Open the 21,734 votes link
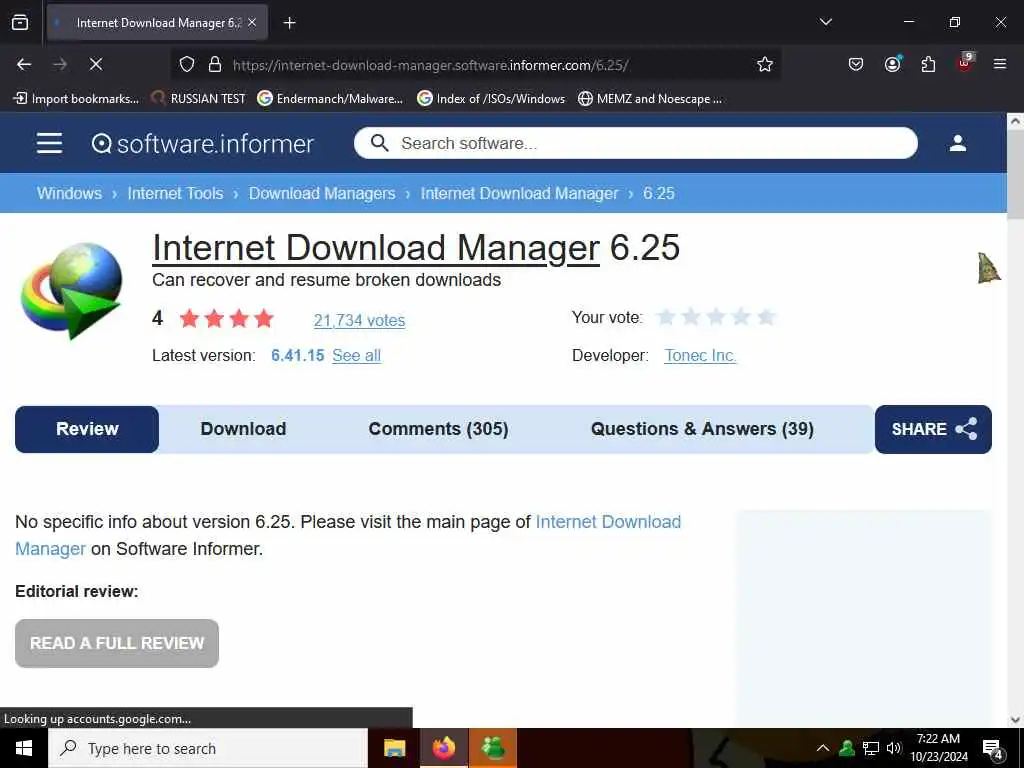Image resolution: width=1024 pixels, height=768 pixels. pos(359,320)
